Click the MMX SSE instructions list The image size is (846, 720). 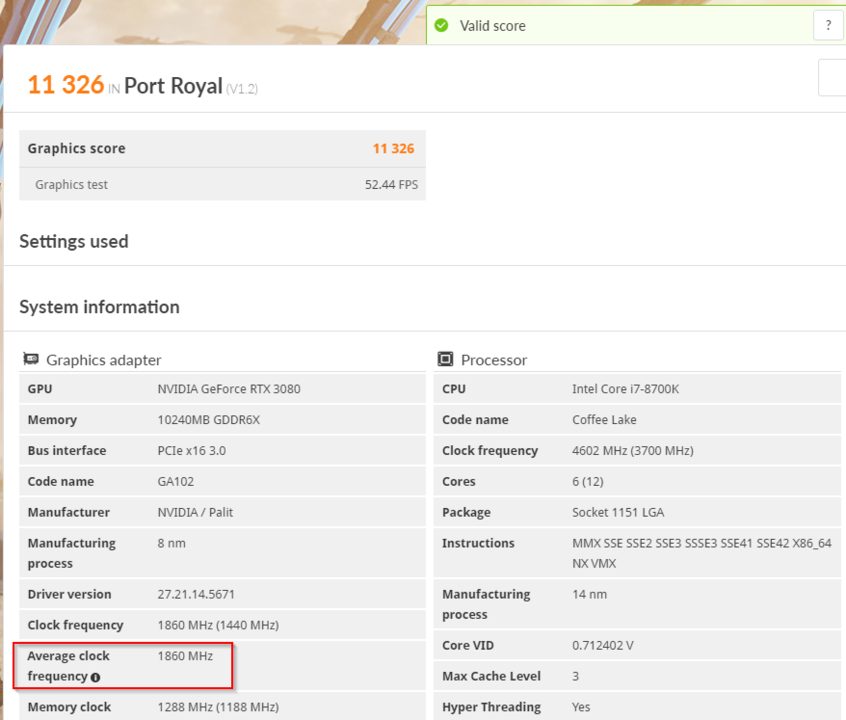pyautogui.click(x=701, y=553)
